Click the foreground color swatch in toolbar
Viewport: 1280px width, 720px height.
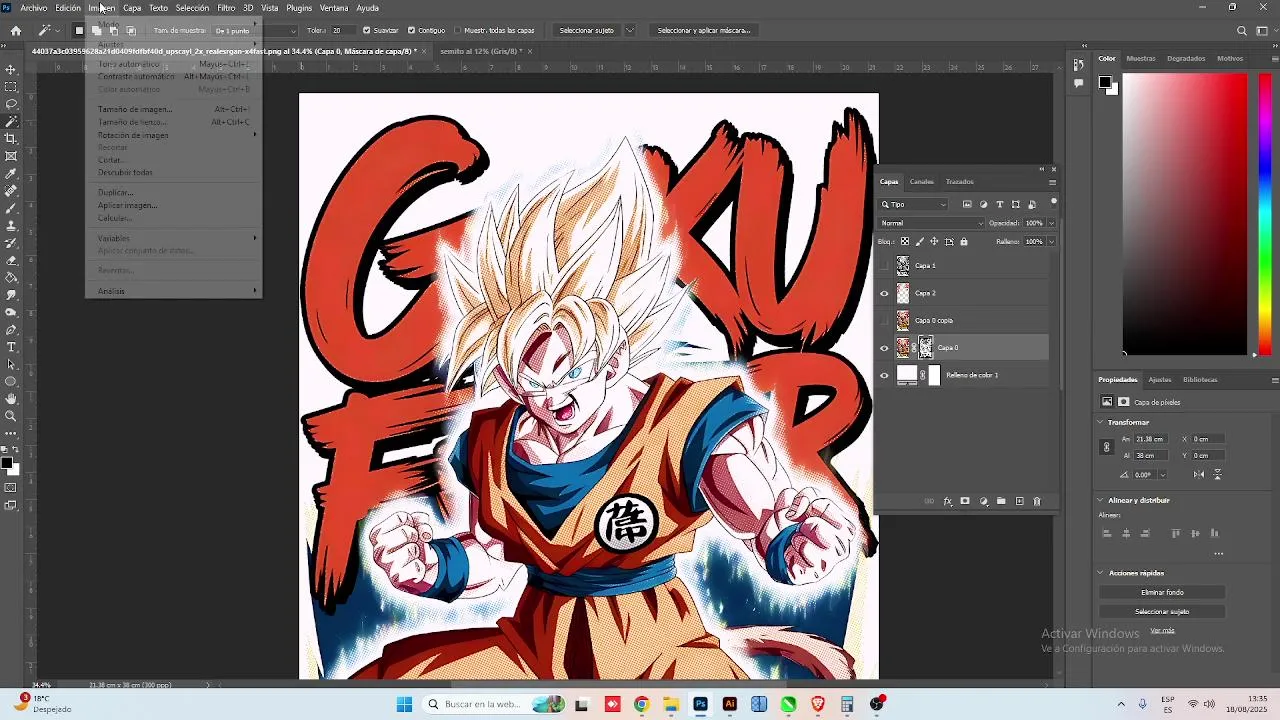pos(6,463)
